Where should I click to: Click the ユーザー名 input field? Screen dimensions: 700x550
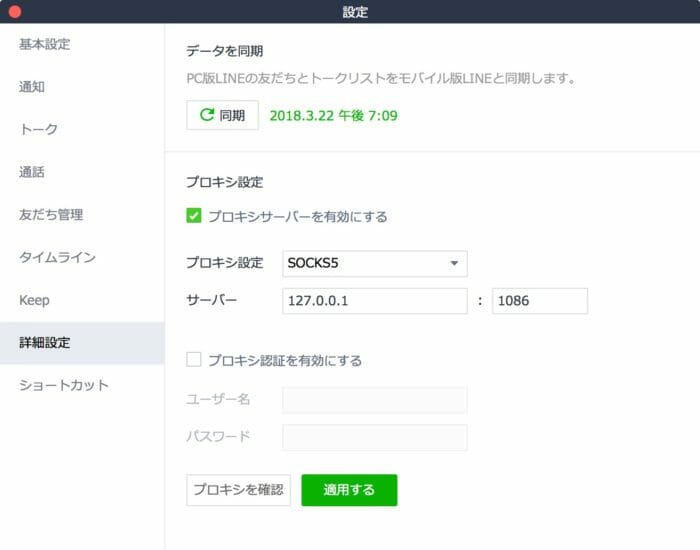(x=375, y=400)
